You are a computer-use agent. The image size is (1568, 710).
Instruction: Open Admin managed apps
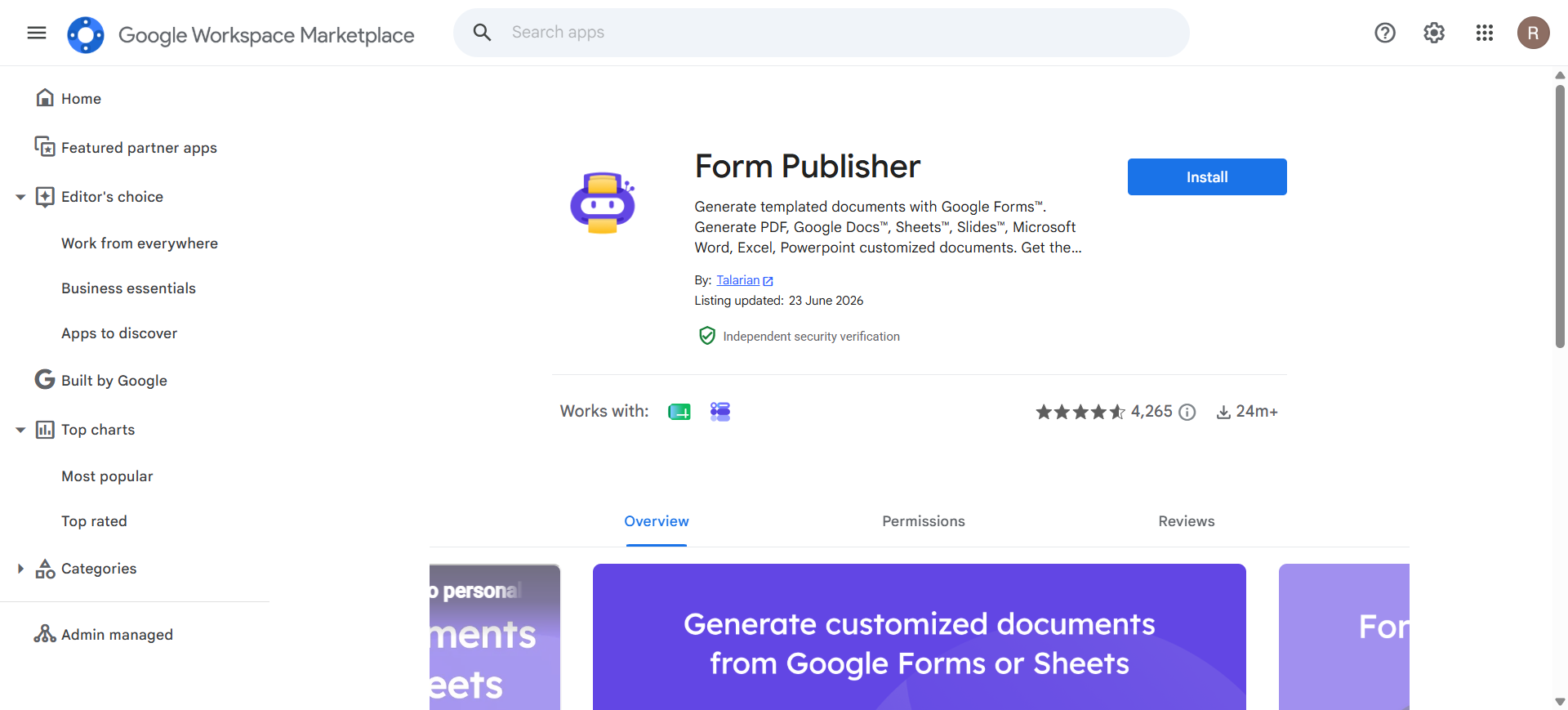(117, 635)
